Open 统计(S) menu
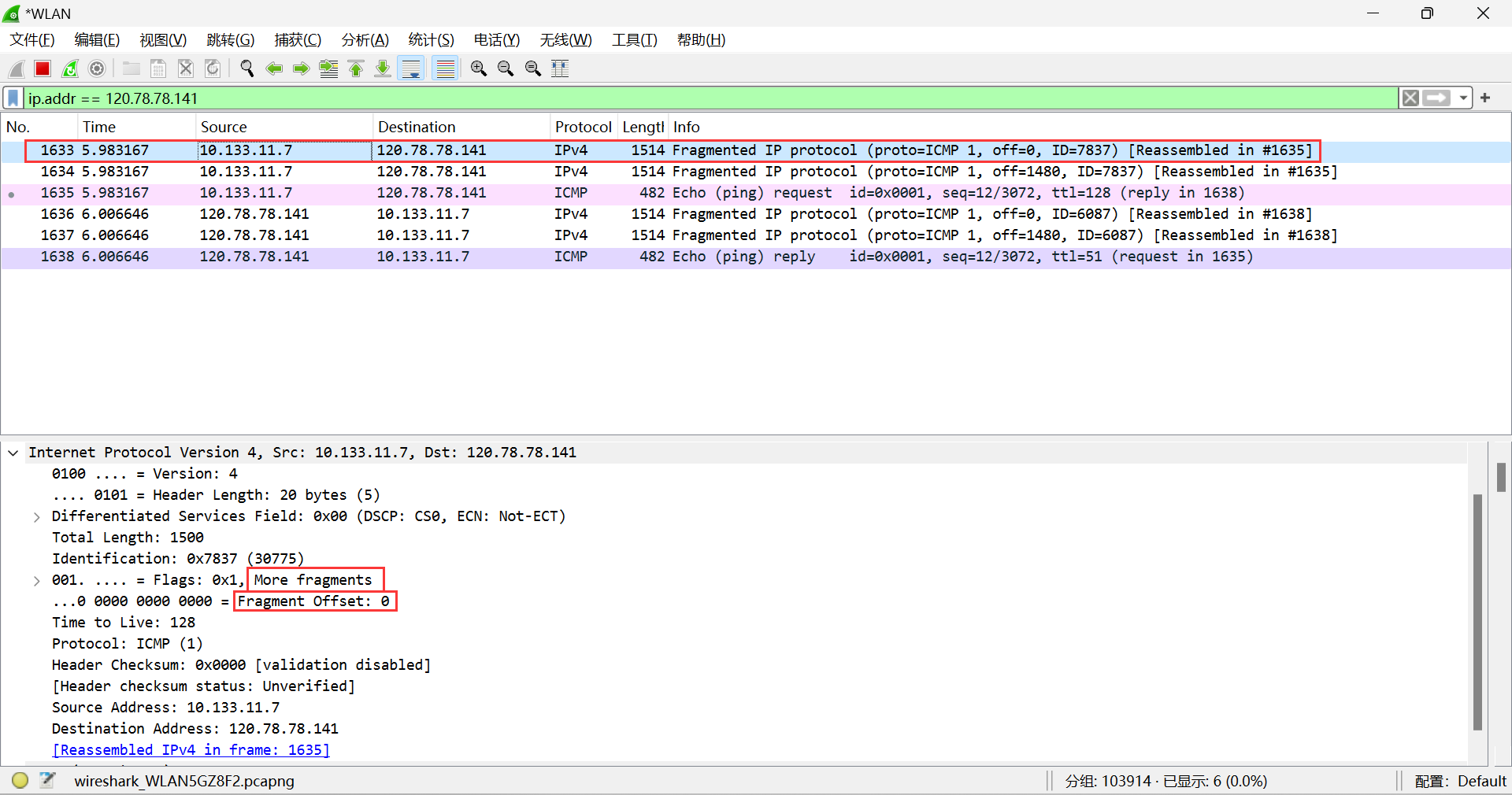 [432, 40]
